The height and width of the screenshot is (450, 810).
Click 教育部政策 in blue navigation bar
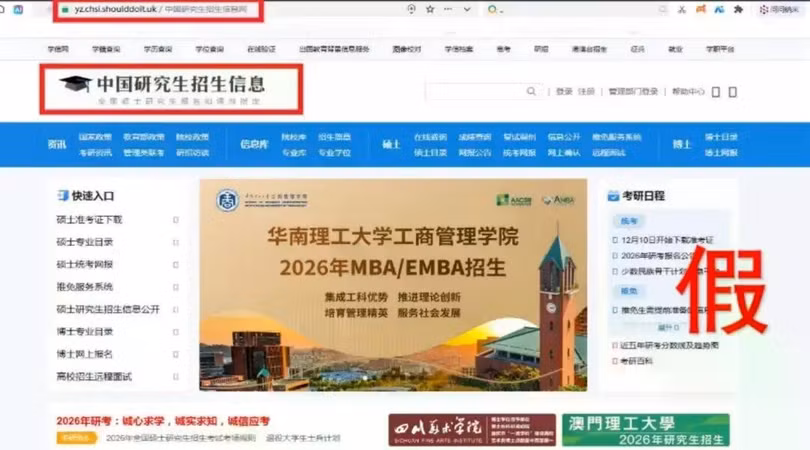(x=144, y=137)
